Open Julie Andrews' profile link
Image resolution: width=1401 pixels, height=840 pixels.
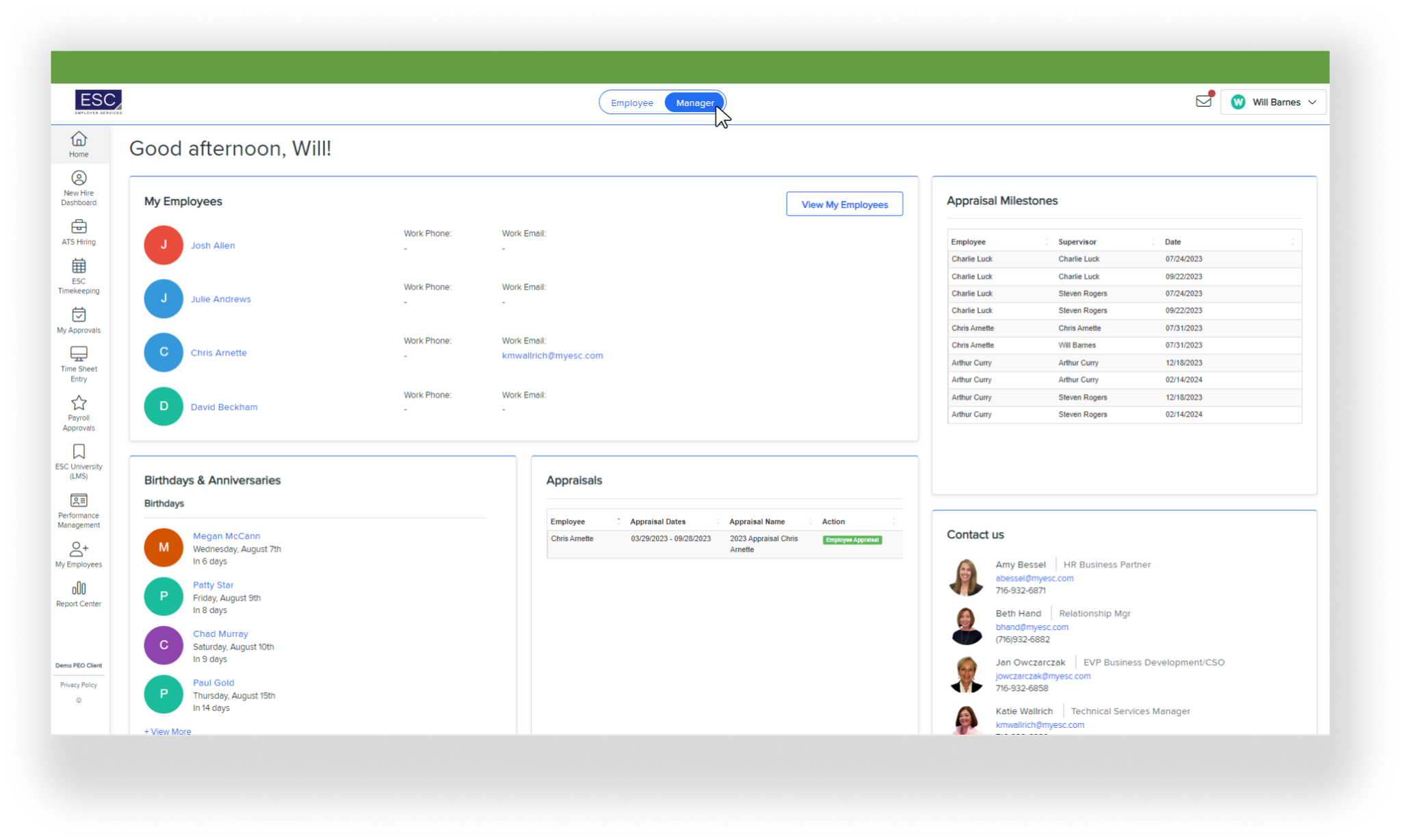pyautogui.click(x=221, y=299)
